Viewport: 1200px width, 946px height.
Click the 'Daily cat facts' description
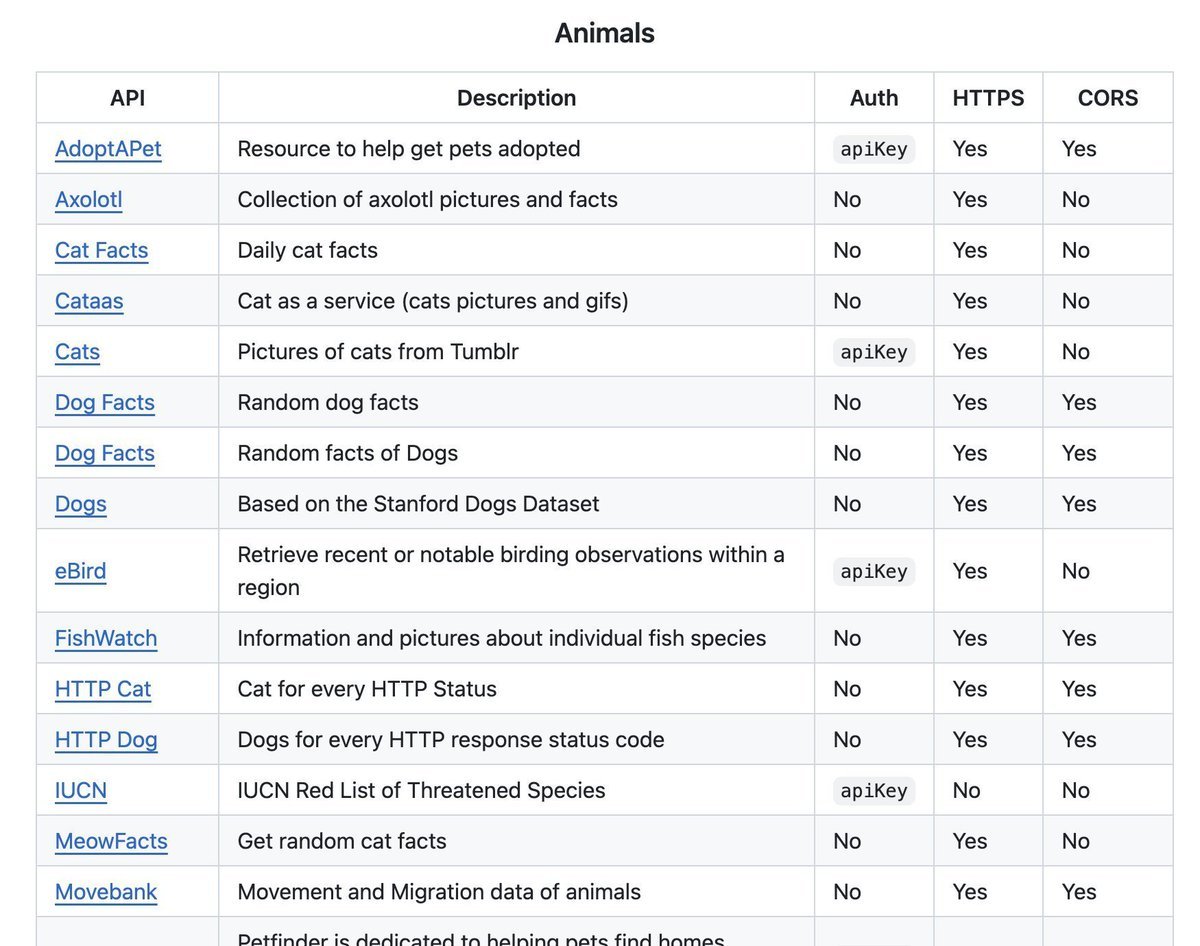[x=308, y=250]
